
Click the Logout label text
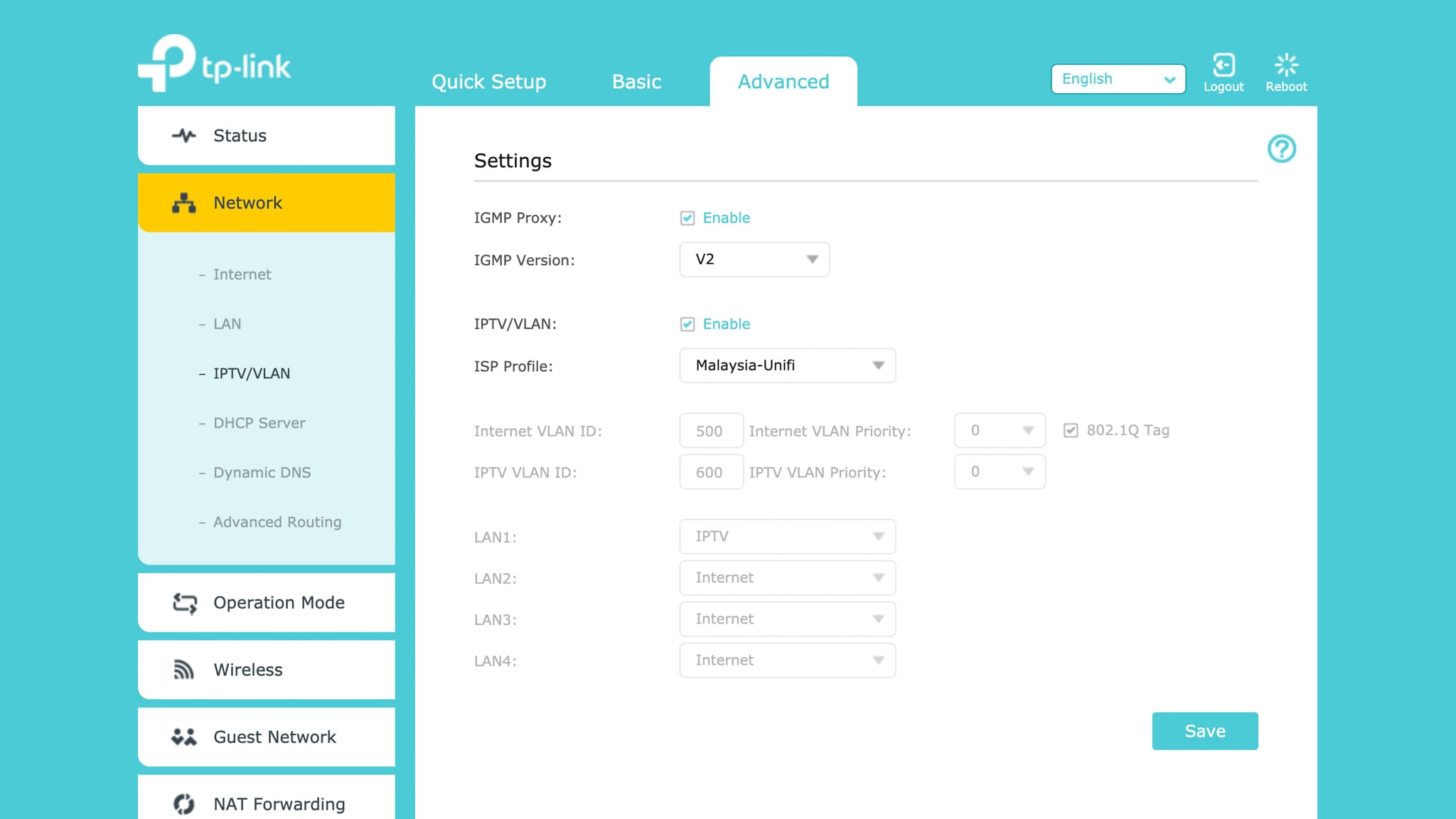(1223, 87)
